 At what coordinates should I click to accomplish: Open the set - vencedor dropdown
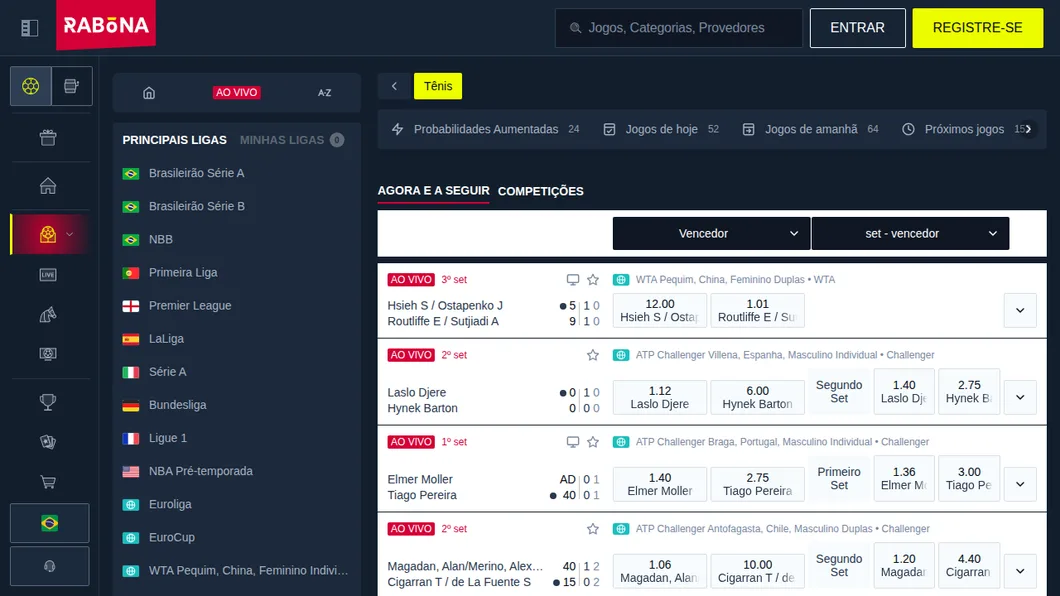coord(910,233)
